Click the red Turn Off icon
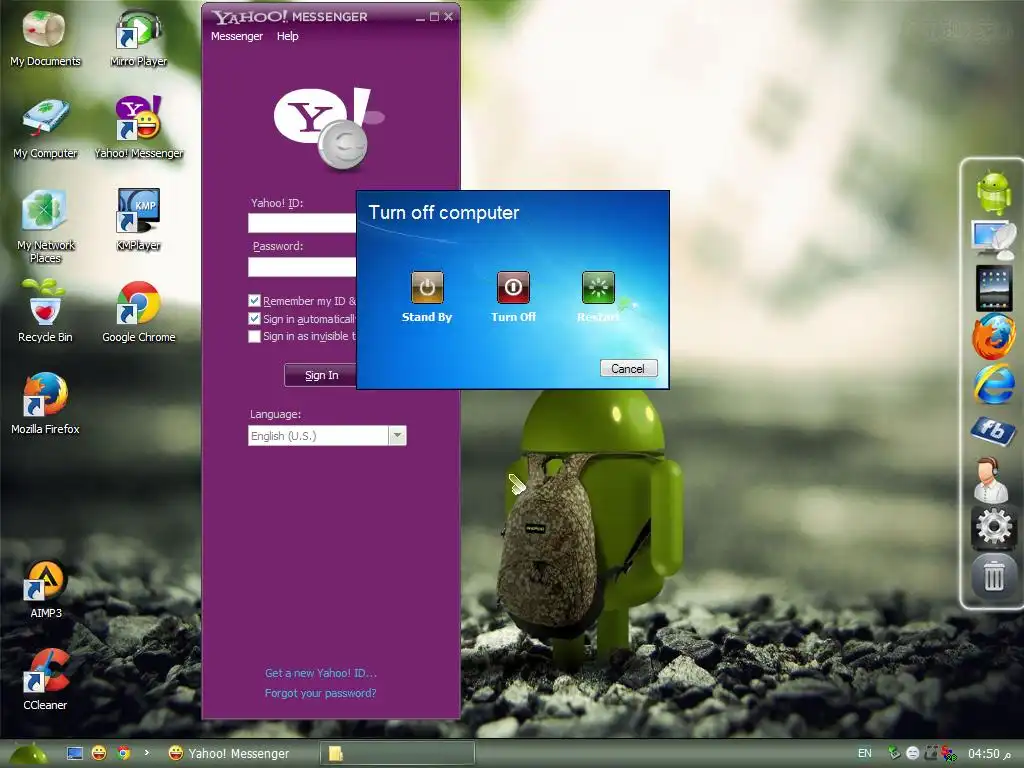1024x768 pixels. tap(513, 288)
